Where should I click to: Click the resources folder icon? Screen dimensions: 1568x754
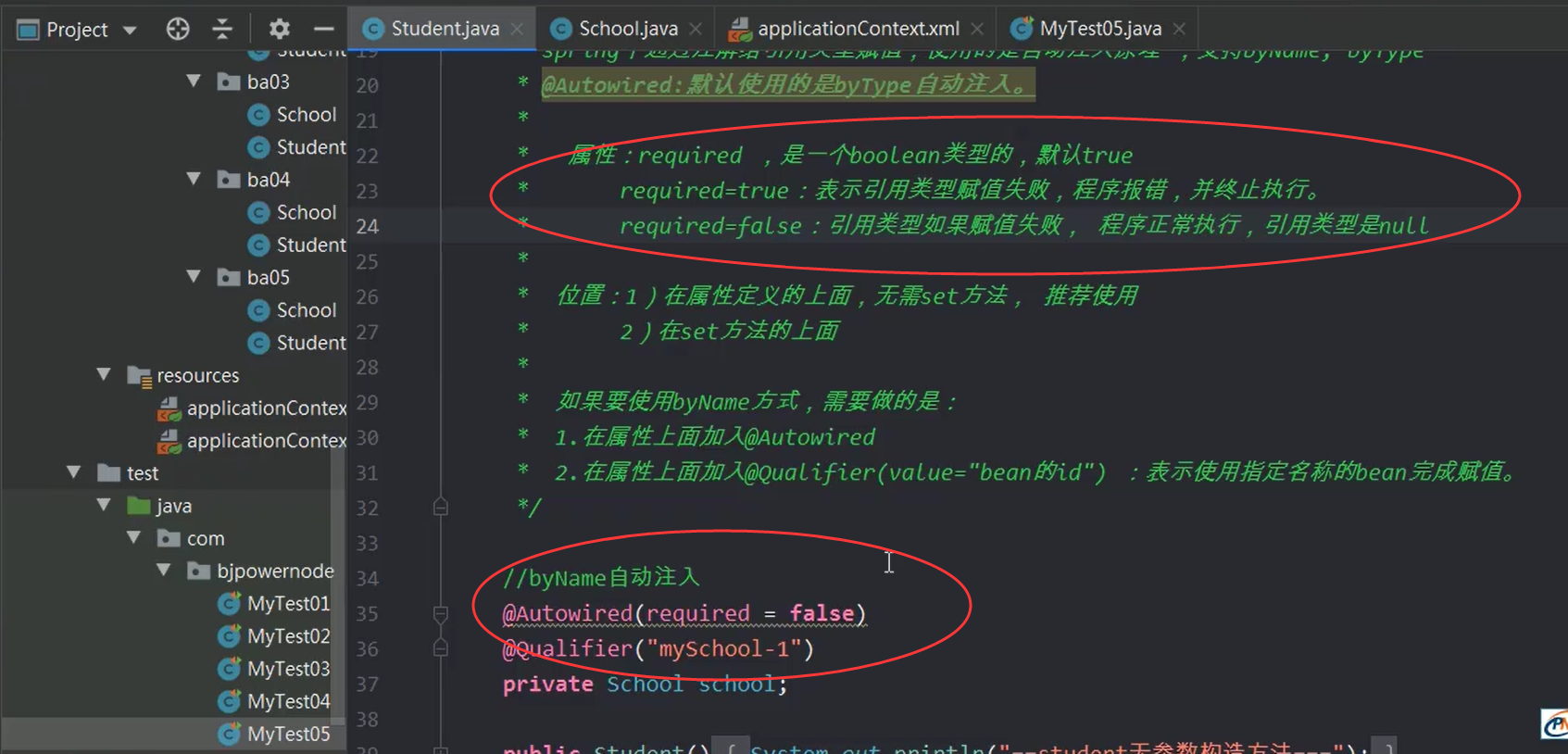tap(139, 376)
